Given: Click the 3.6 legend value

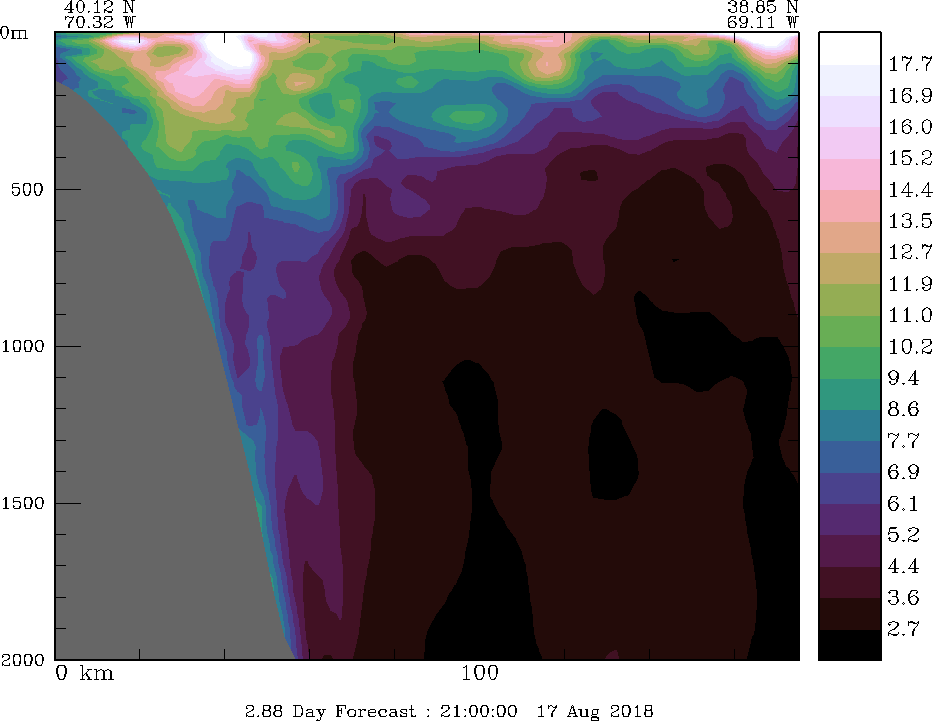Looking at the screenshot, I should (x=903, y=598).
